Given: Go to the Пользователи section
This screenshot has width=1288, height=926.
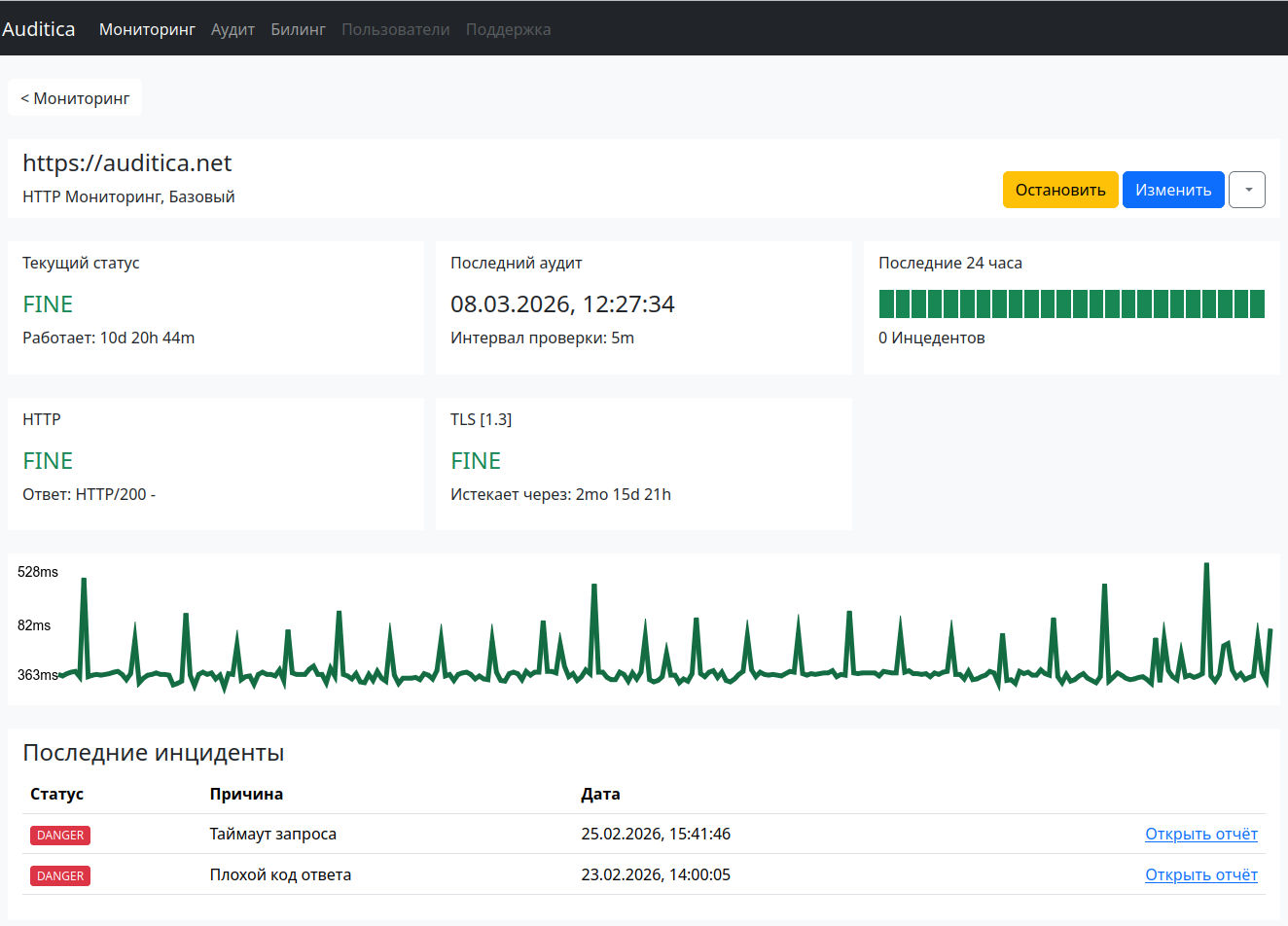Looking at the screenshot, I should tap(395, 29).
